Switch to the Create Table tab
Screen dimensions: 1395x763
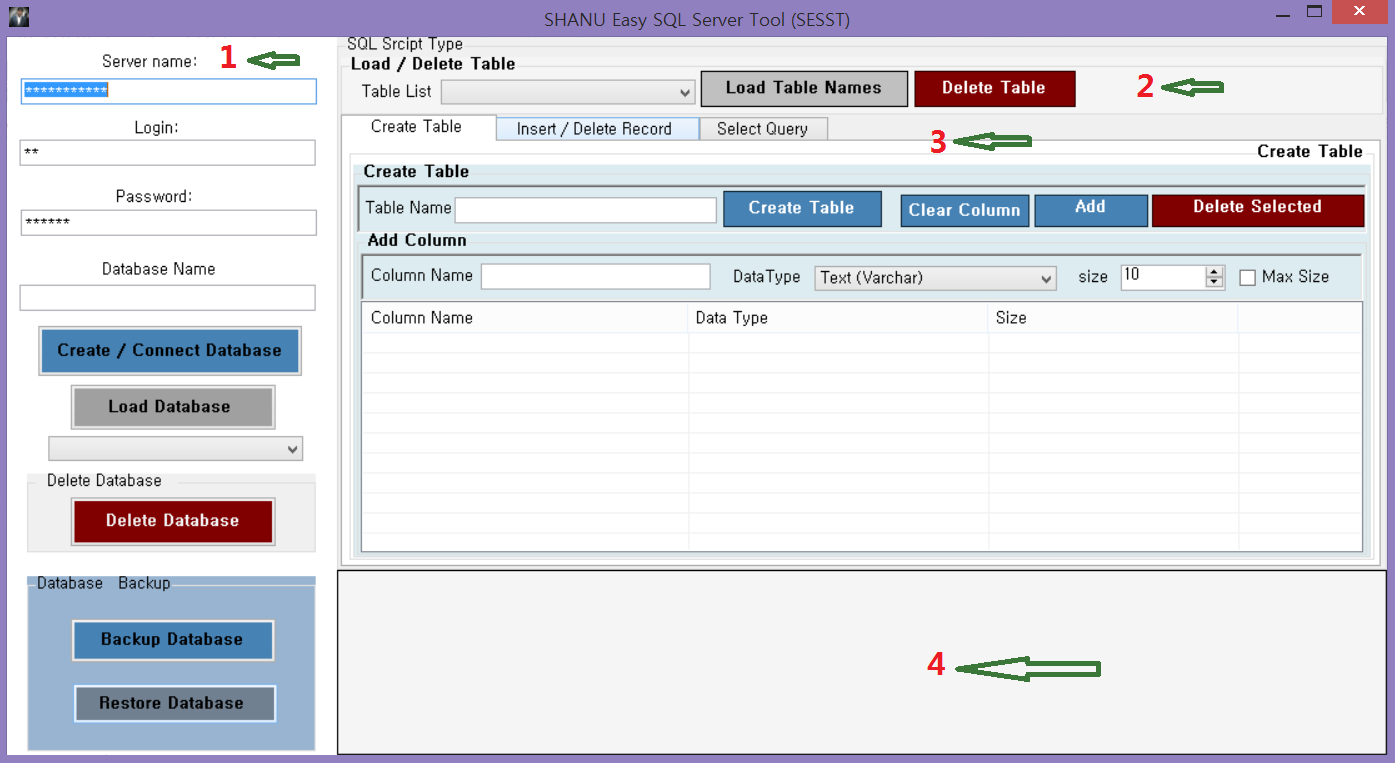417,127
